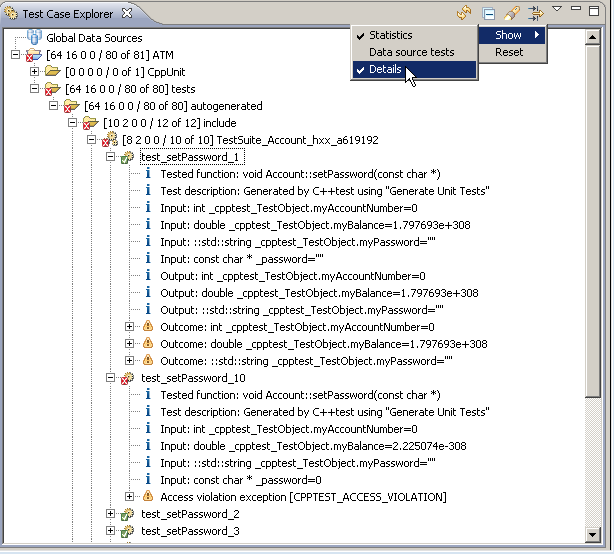Click the vertical scrollbar thumb
Viewport: 614px width, 554px height.
[592, 221]
